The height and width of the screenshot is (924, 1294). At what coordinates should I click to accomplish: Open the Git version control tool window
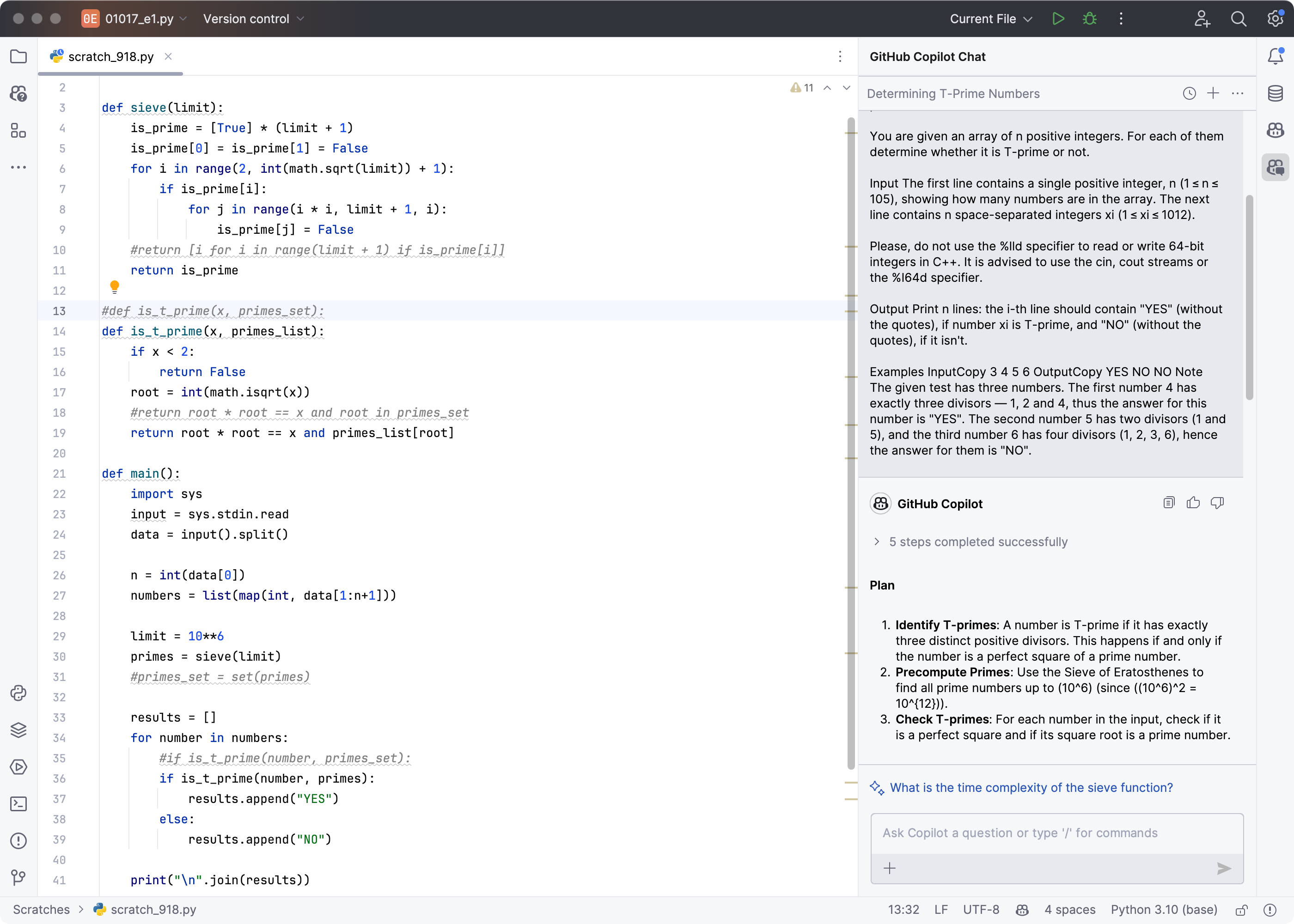pos(19,878)
